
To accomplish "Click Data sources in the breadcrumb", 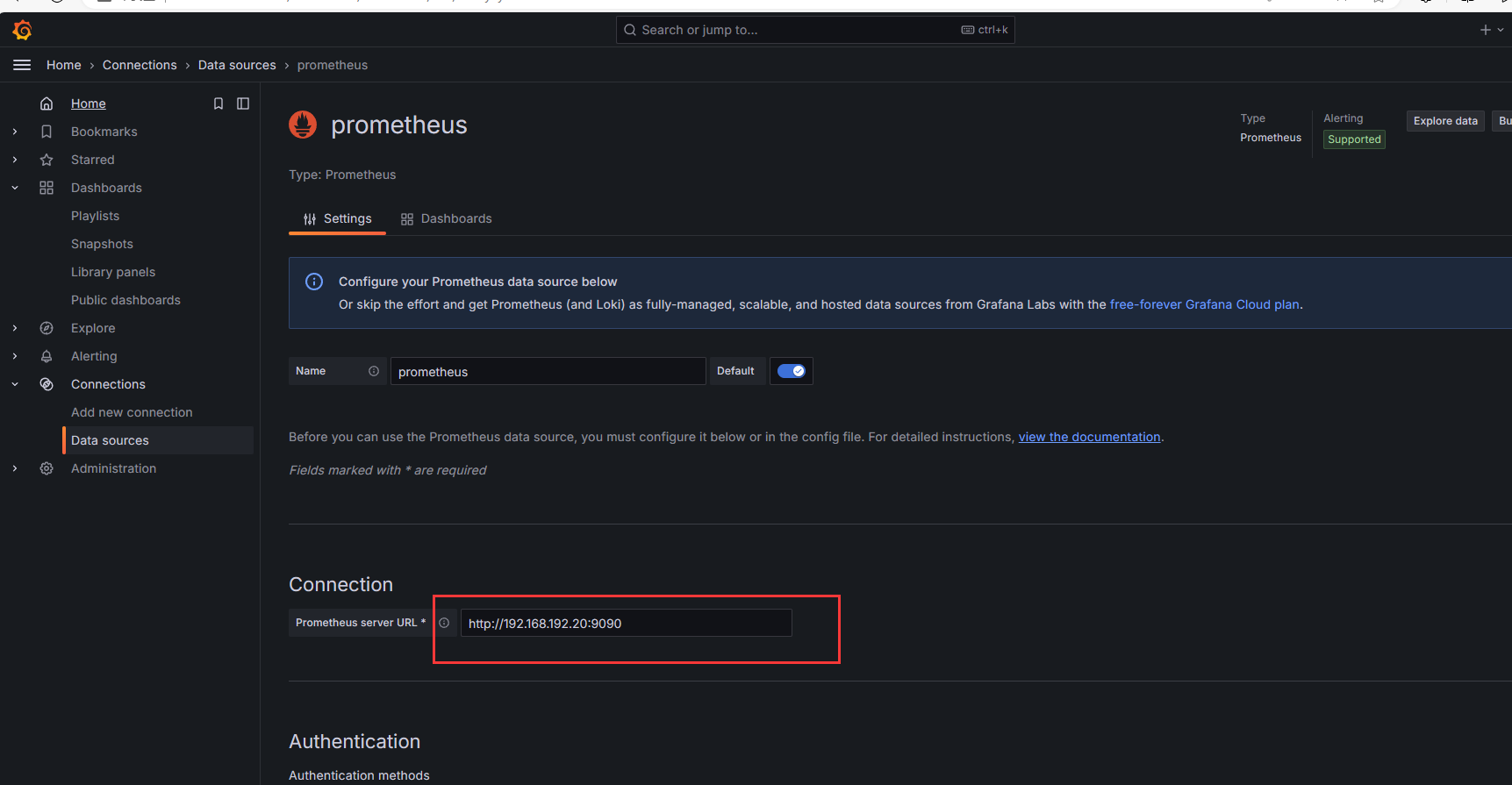I will [237, 65].
